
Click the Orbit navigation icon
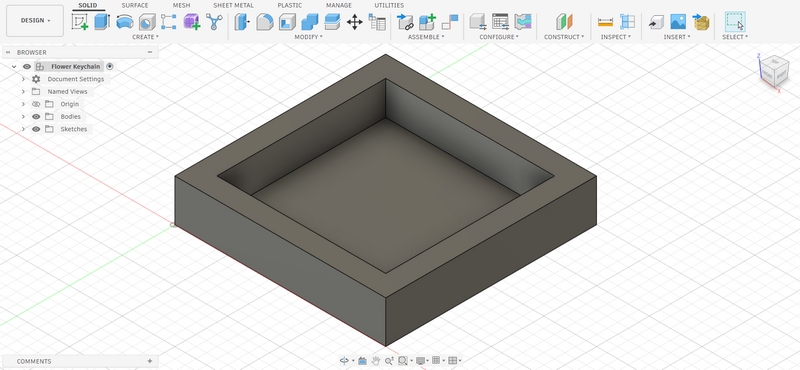[x=344, y=361]
